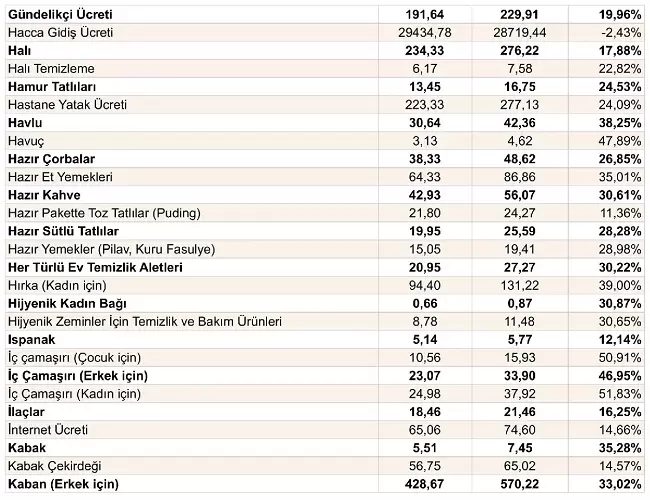
Task: Click Her Türlü Ev Temizlik Aletleri label
Action: pyautogui.click(x=95, y=267)
